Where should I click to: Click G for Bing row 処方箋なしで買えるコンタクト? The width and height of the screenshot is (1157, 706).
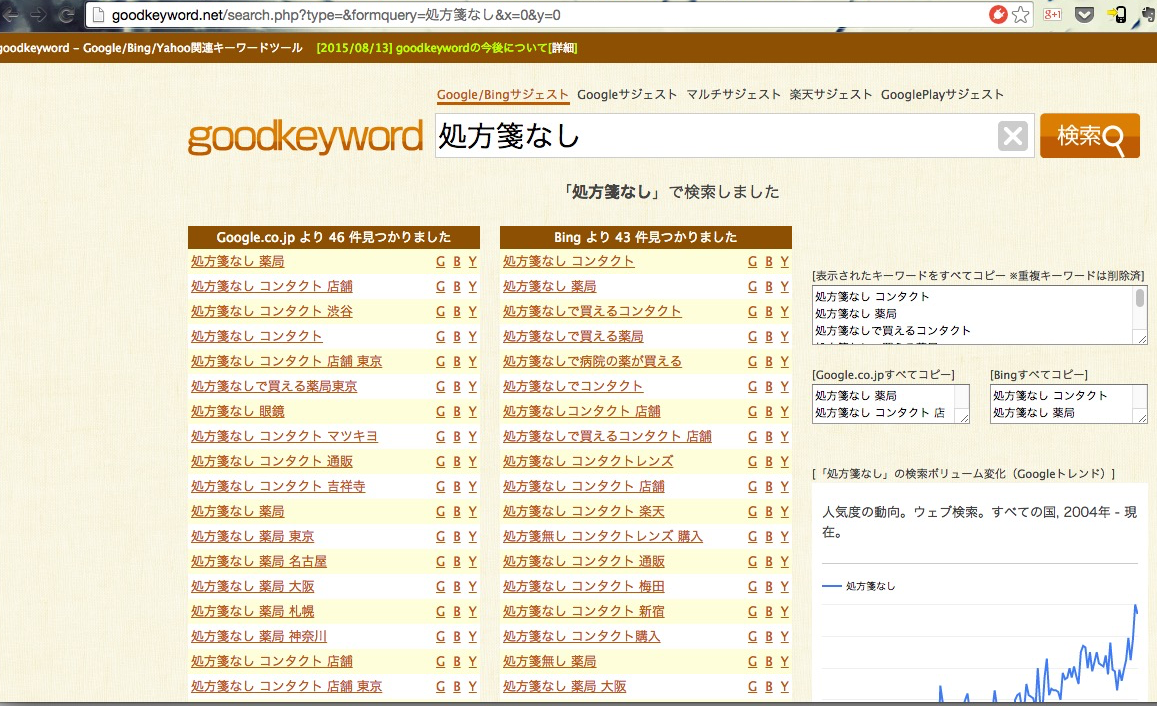(753, 311)
